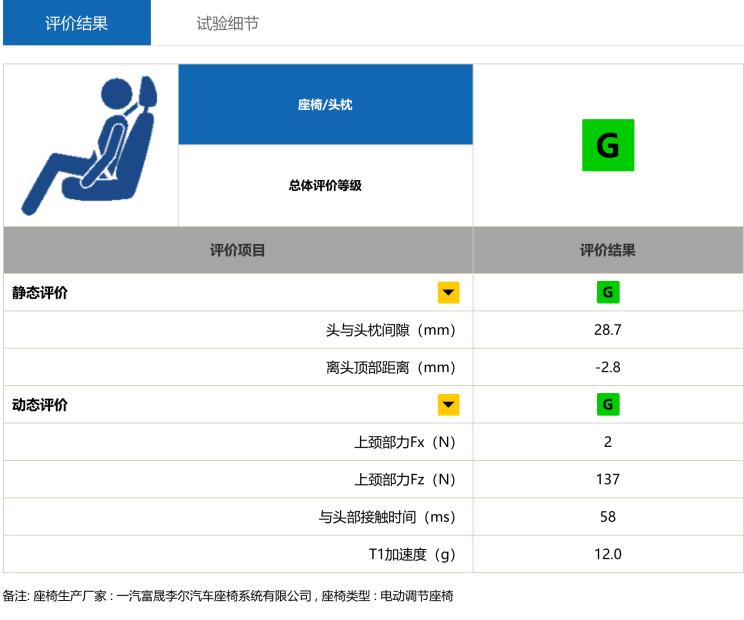Click the 备注 seat manufacturer note text

tap(228, 596)
